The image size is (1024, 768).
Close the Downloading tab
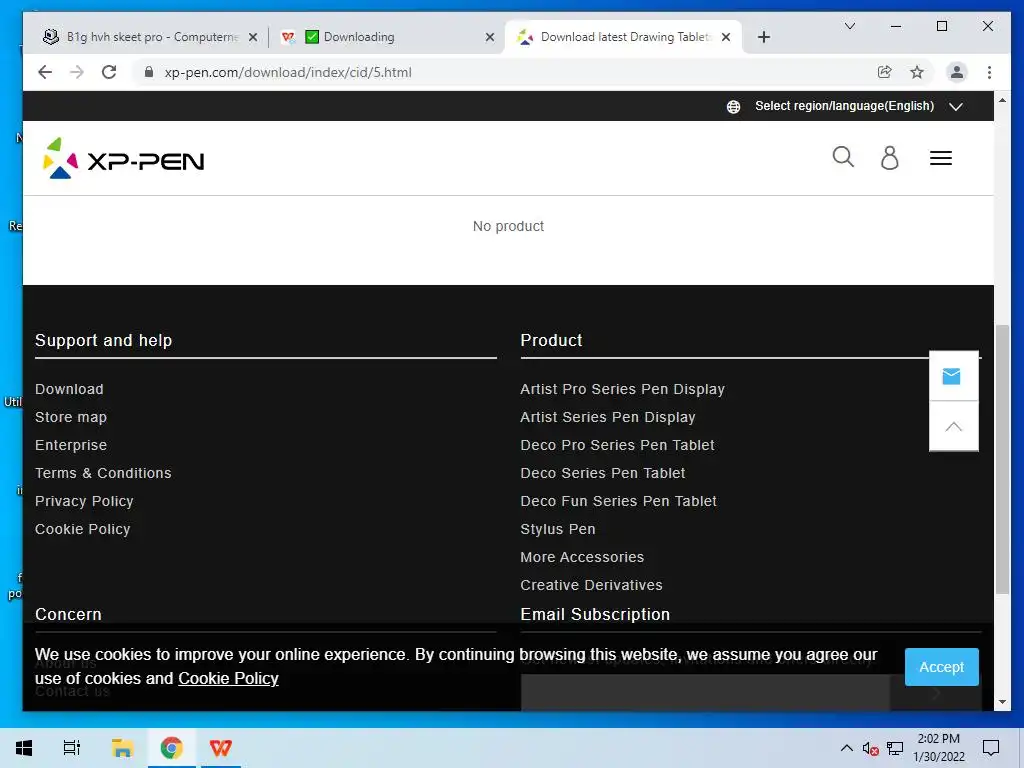click(x=490, y=37)
